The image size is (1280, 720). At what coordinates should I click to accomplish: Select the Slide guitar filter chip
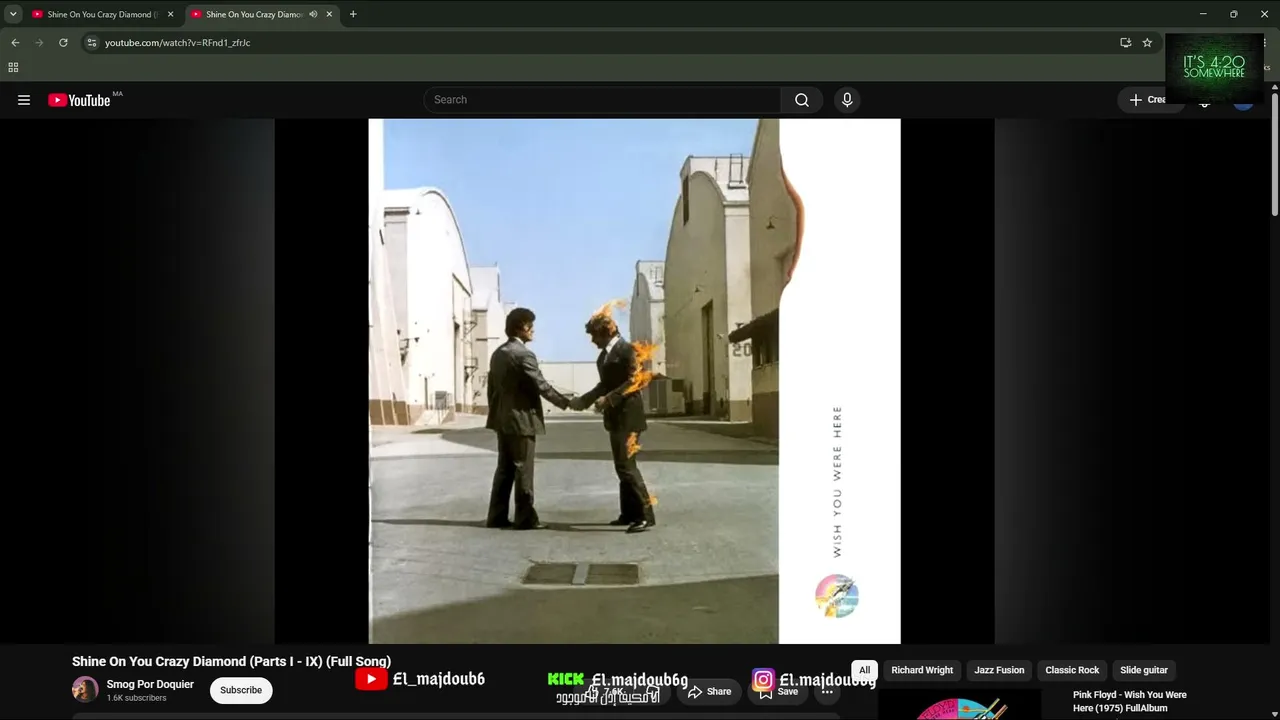[x=1144, y=670]
